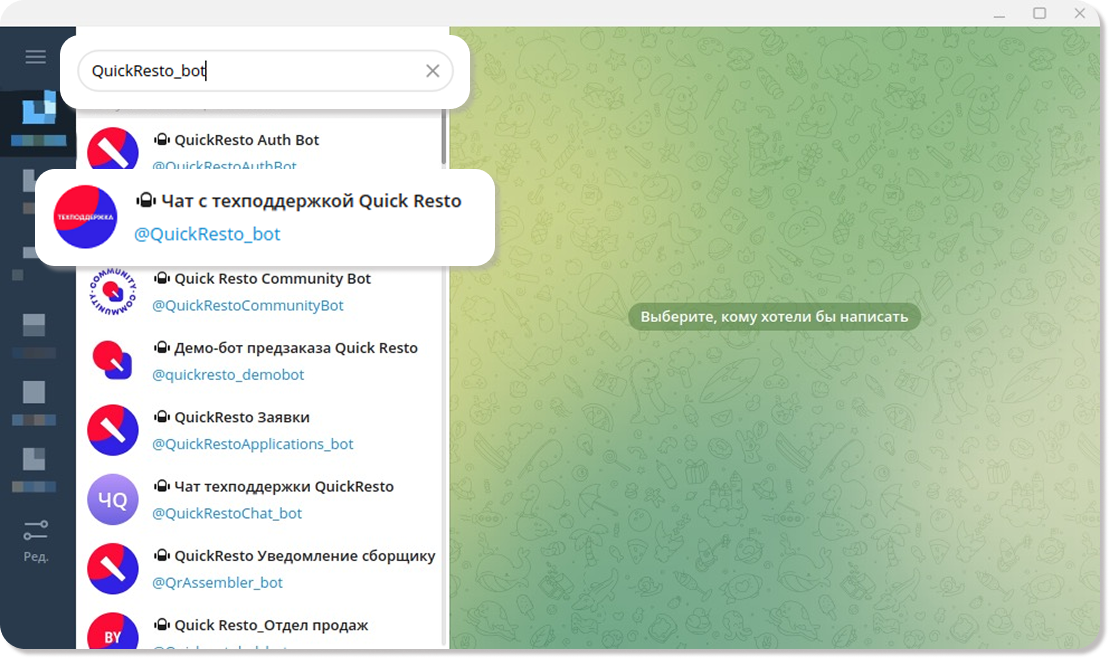Open the hamburger main menu
The image size is (1109, 658).
[36, 57]
